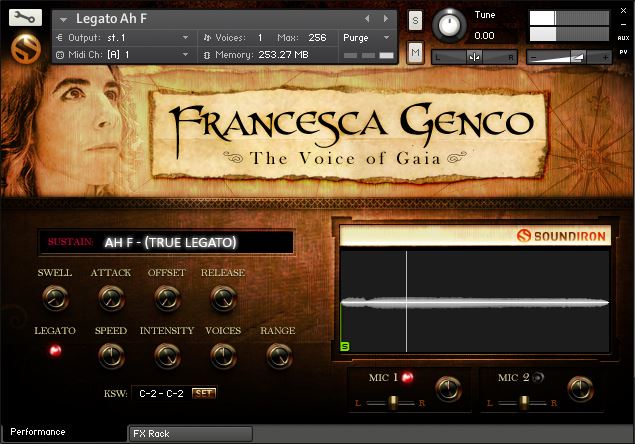Viewport: 635px width, 444px height.
Task: Click the Tune knob
Action: pos(453,25)
